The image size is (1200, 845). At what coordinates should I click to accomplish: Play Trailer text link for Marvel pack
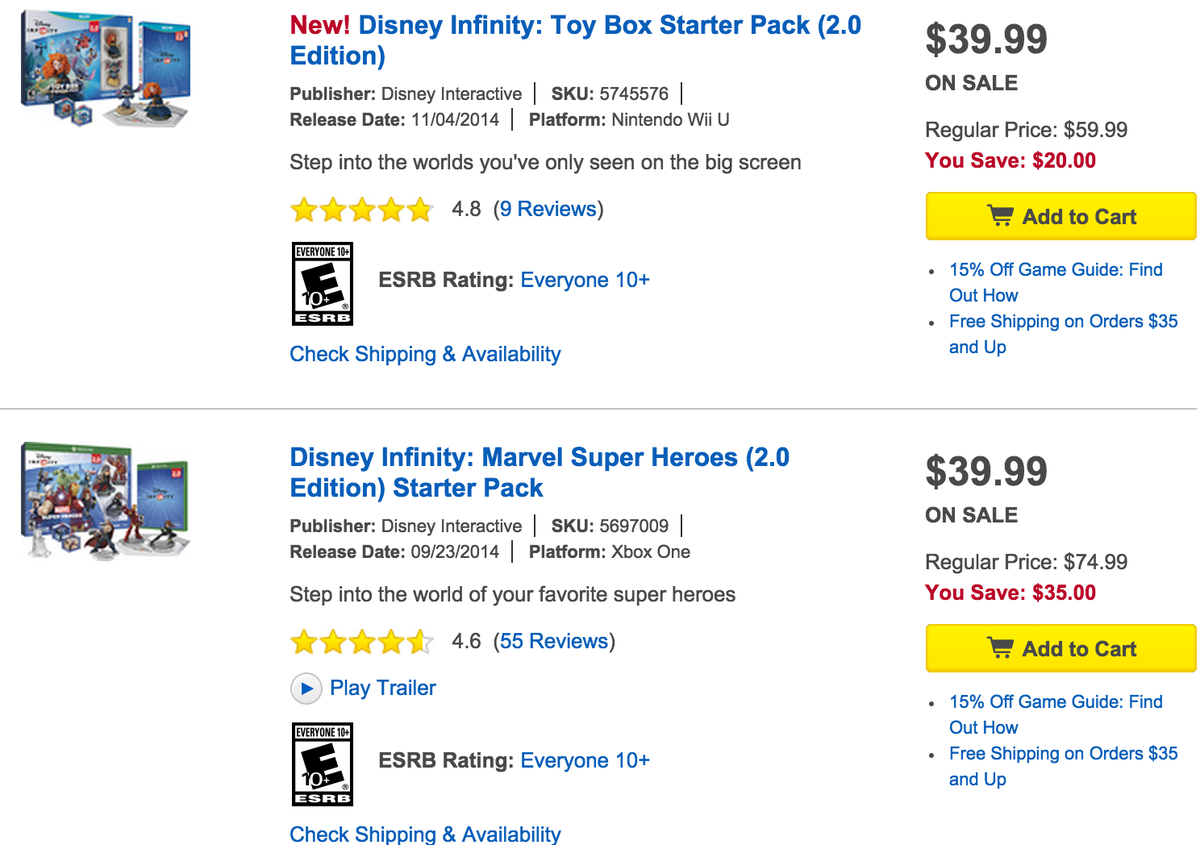click(x=383, y=688)
